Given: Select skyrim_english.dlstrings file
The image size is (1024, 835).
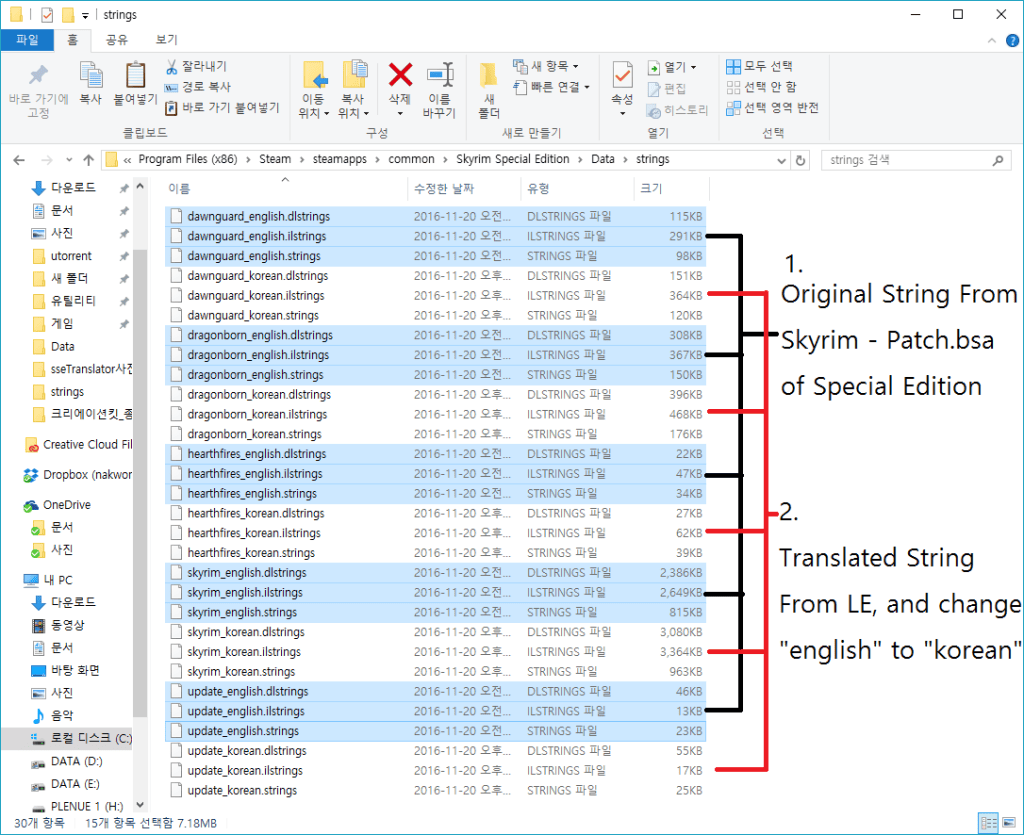Looking at the screenshot, I should (x=436, y=573).
